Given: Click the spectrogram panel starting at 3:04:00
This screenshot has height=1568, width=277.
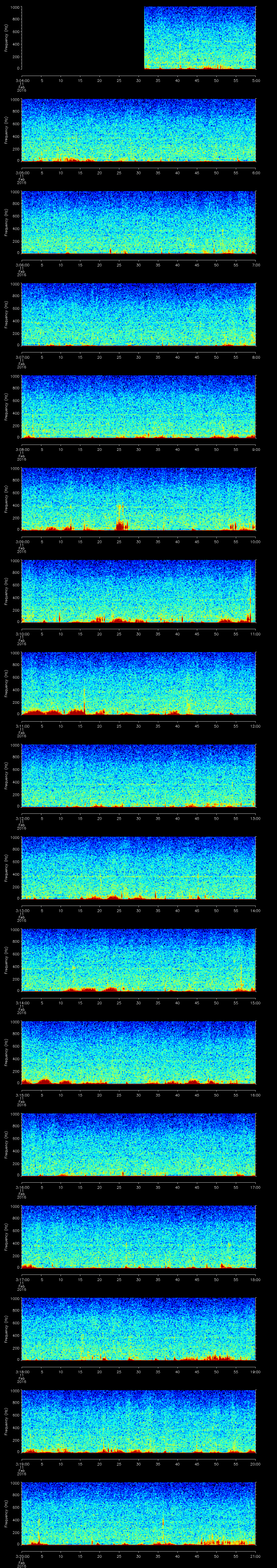Looking at the screenshot, I should [x=139, y=38].
